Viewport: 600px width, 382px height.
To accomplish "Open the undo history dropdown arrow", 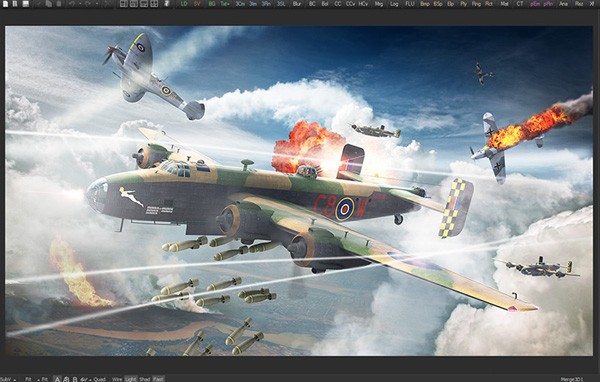I will 80,4.
